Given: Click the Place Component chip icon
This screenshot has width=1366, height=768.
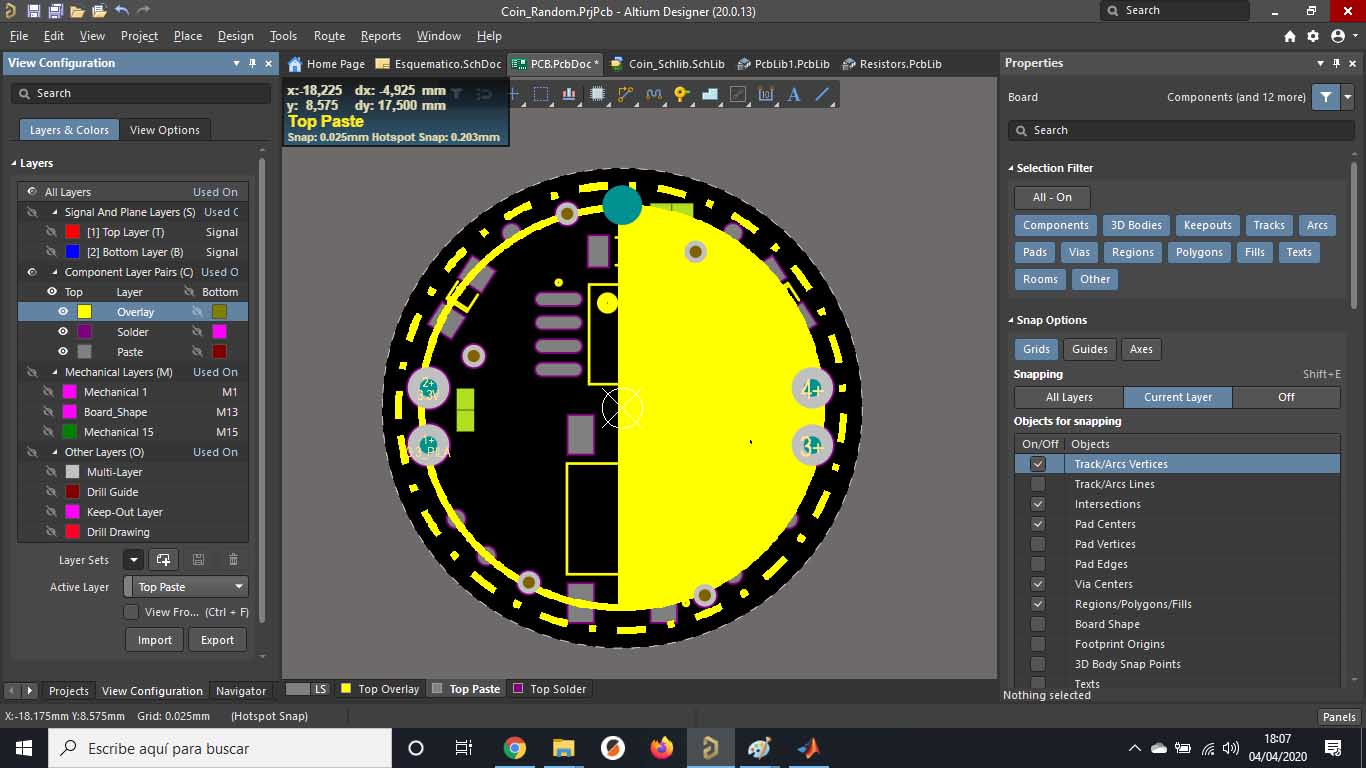Looking at the screenshot, I should pyautogui.click(x=597, y=95).
